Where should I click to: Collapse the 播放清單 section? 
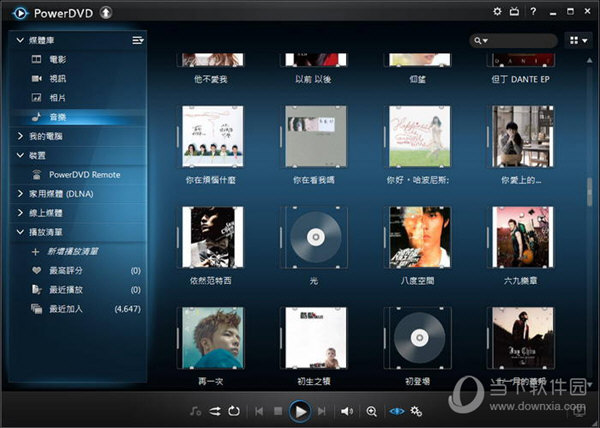click(20, 231)
